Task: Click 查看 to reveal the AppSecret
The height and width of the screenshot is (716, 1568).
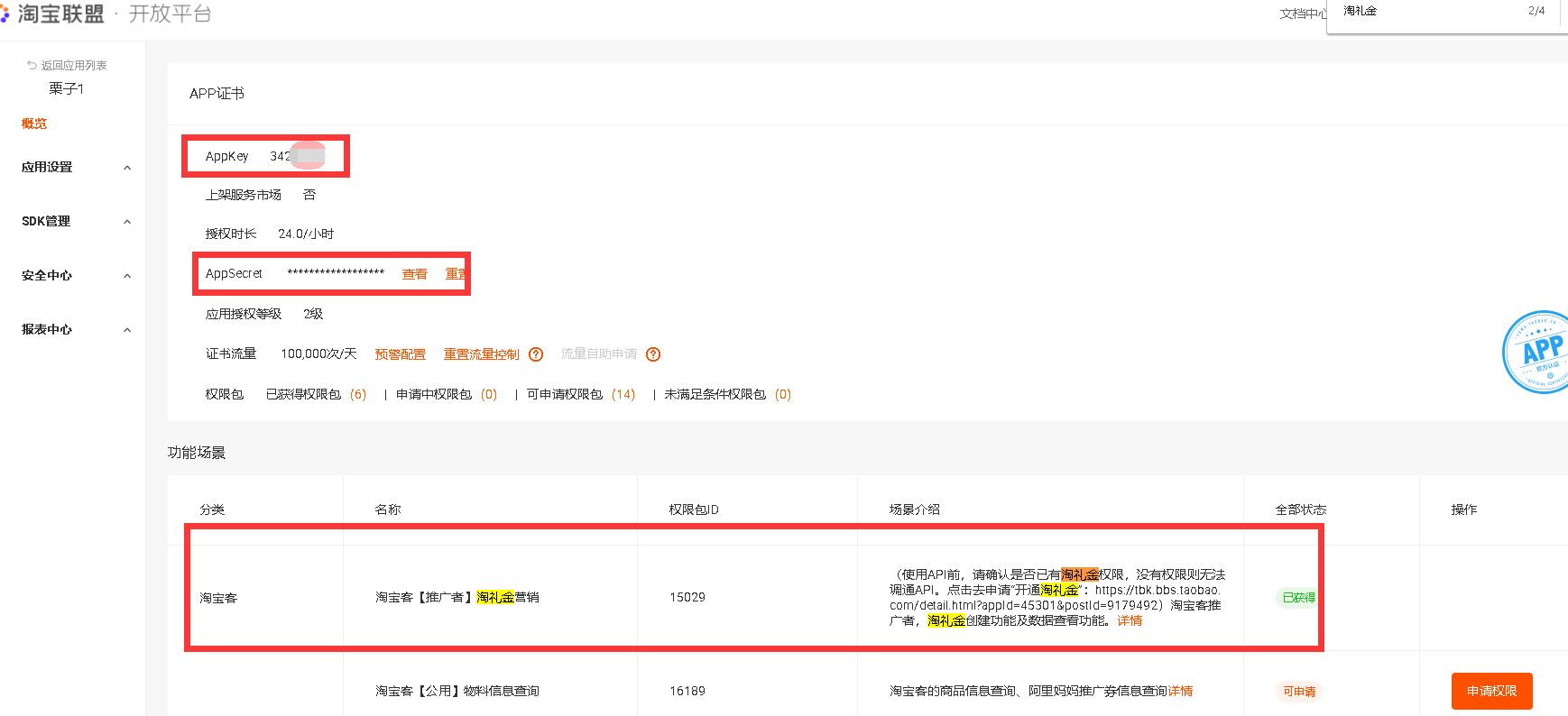Action: click(414, 274)
